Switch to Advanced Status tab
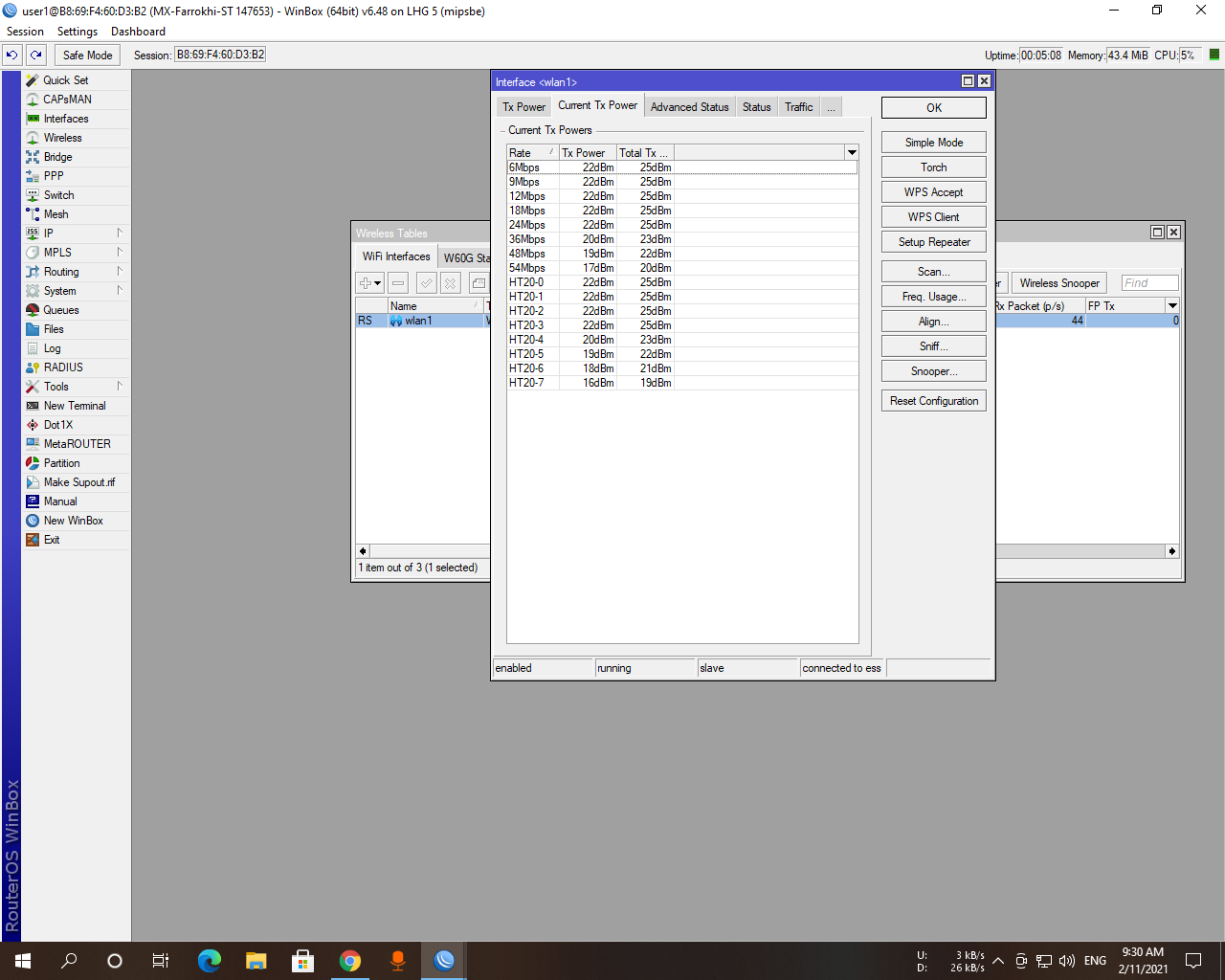The width and height of the screenshot is (1225, 980). tap(689, 107)
